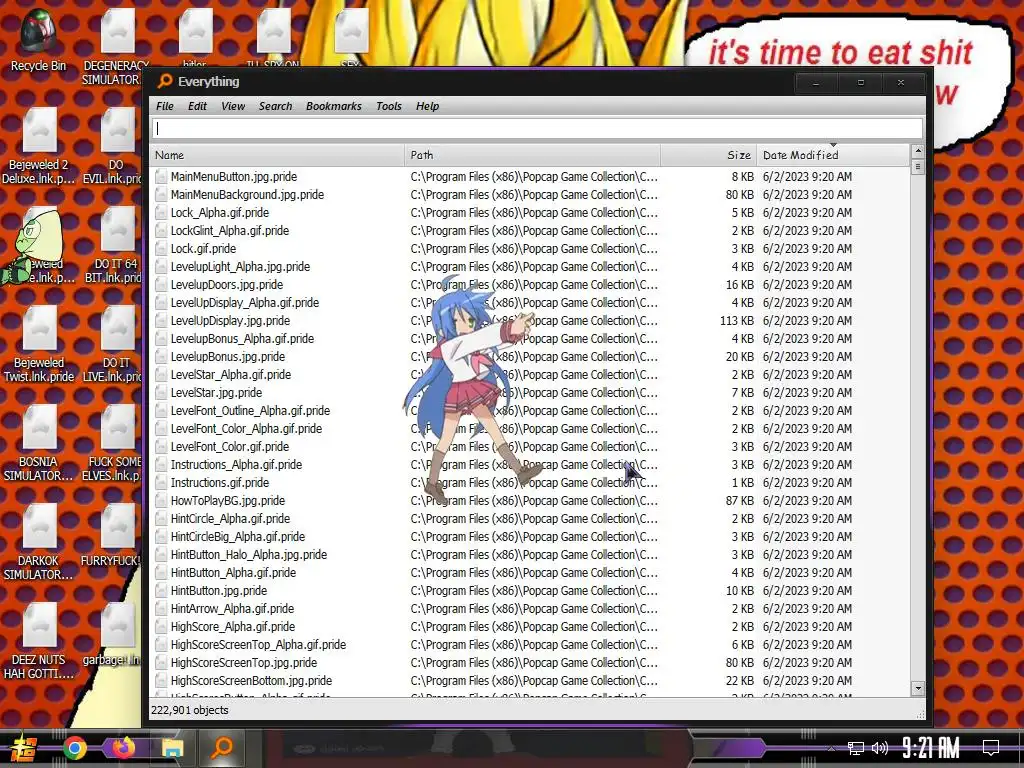Open the Edit menu
This screenshot has width=1024, height=768.
point(197,106)
